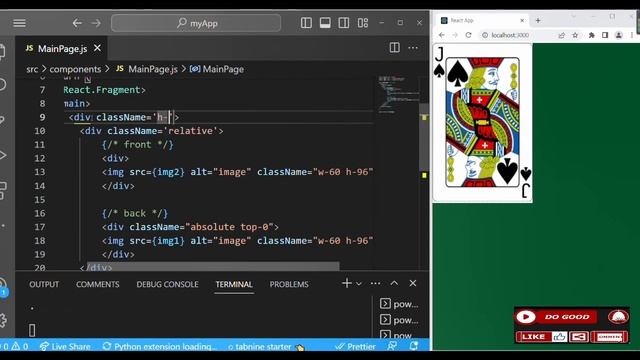Close the terminal panel
Viewport: 640px width, 360px height.
(x=413, y=283)
